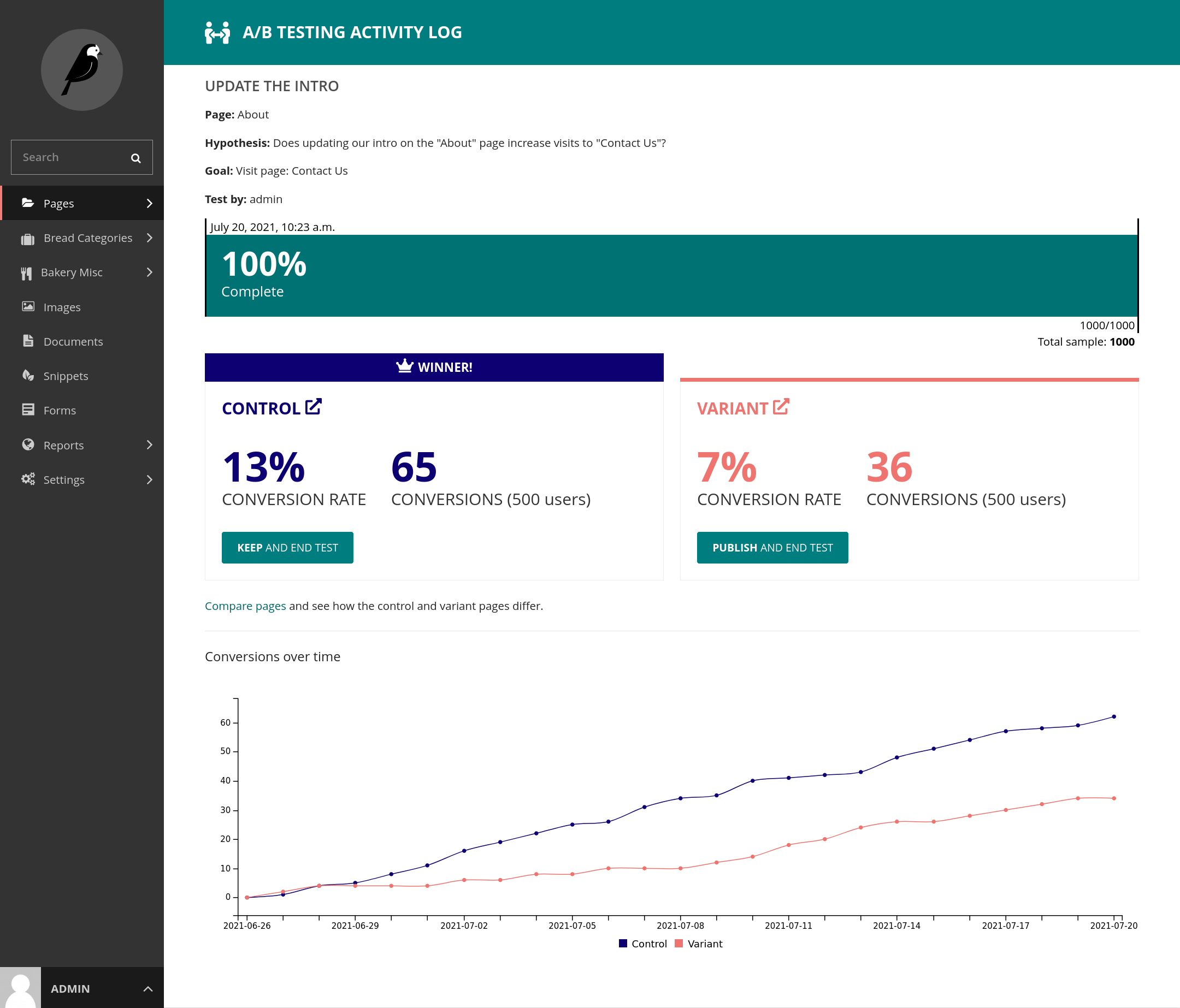Click the Hypothesis text line

point(435,144)
